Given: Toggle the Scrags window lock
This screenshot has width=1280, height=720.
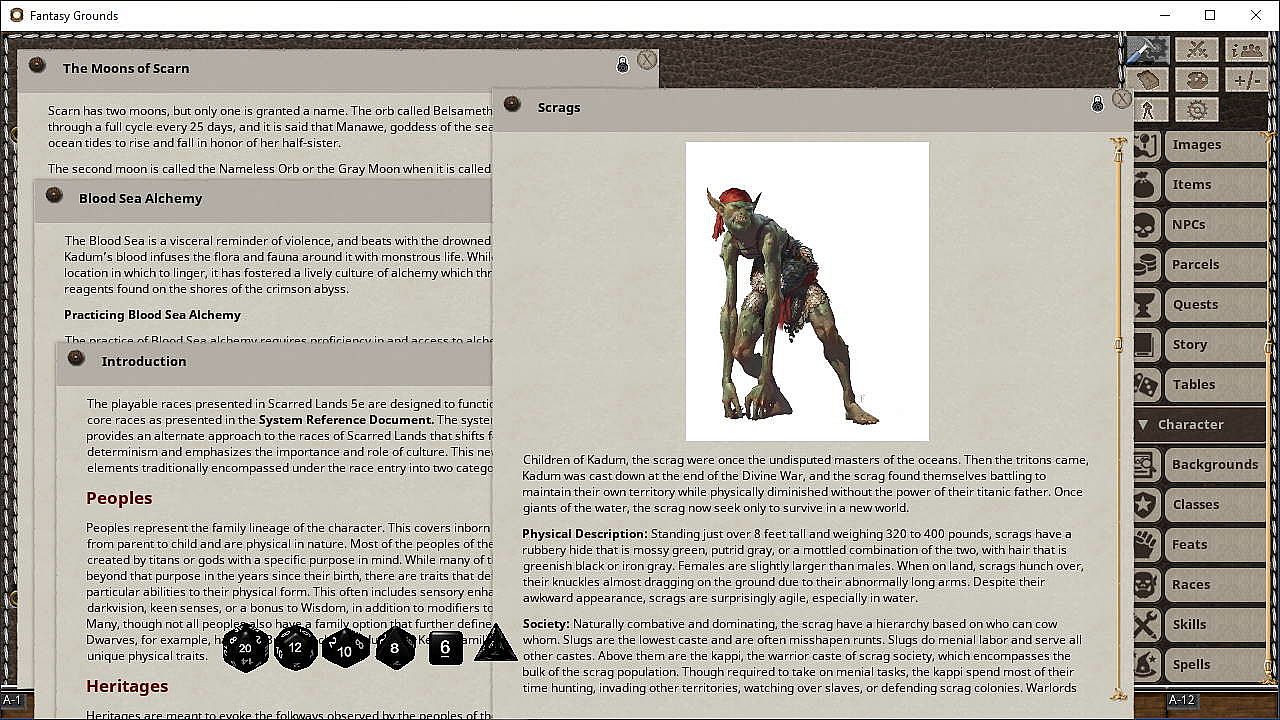Looking at the screenshot, I should tap(1097, 104).
